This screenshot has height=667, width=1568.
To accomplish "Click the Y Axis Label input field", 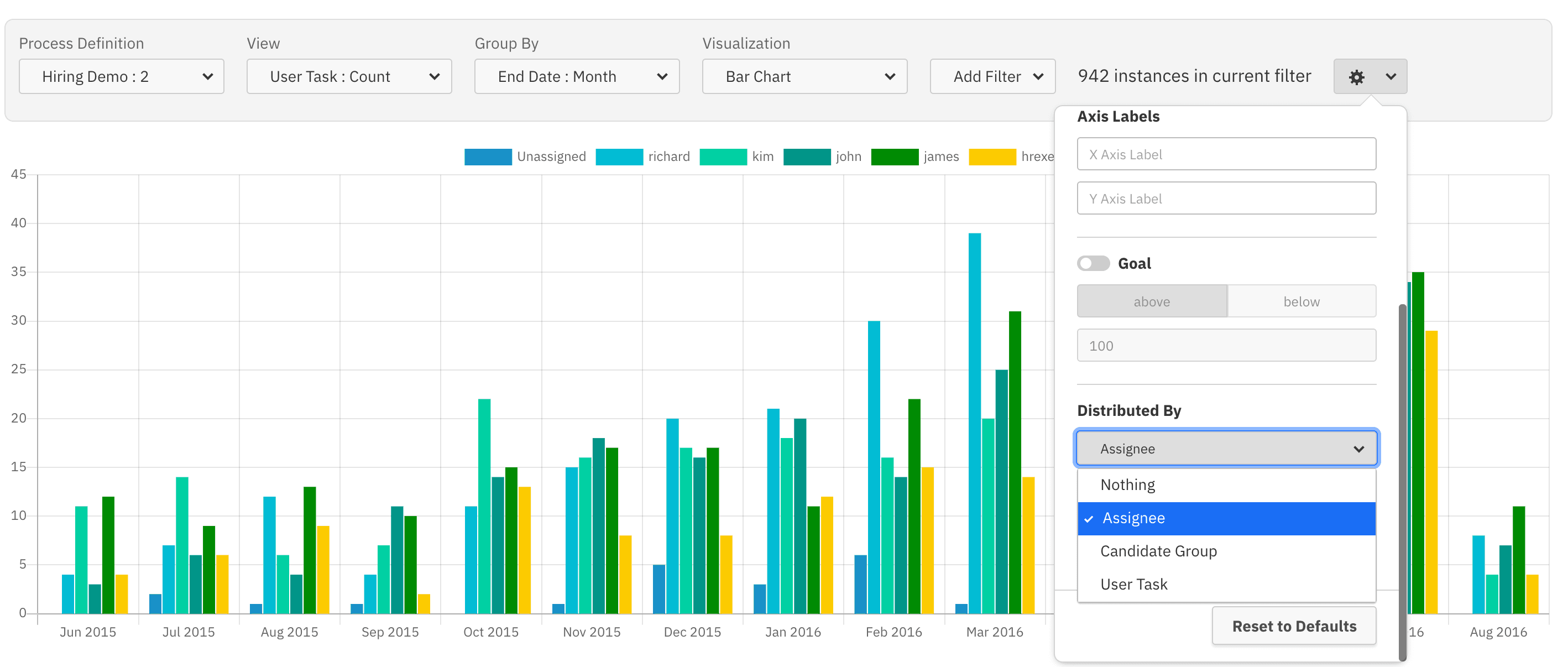I will pos(1226,199).
